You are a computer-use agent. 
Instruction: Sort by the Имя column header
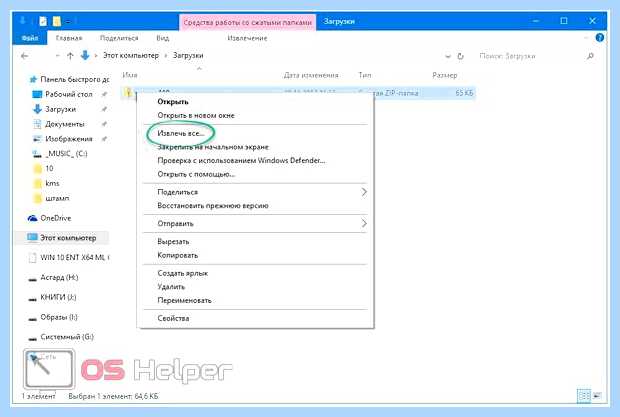click(130, 75)
